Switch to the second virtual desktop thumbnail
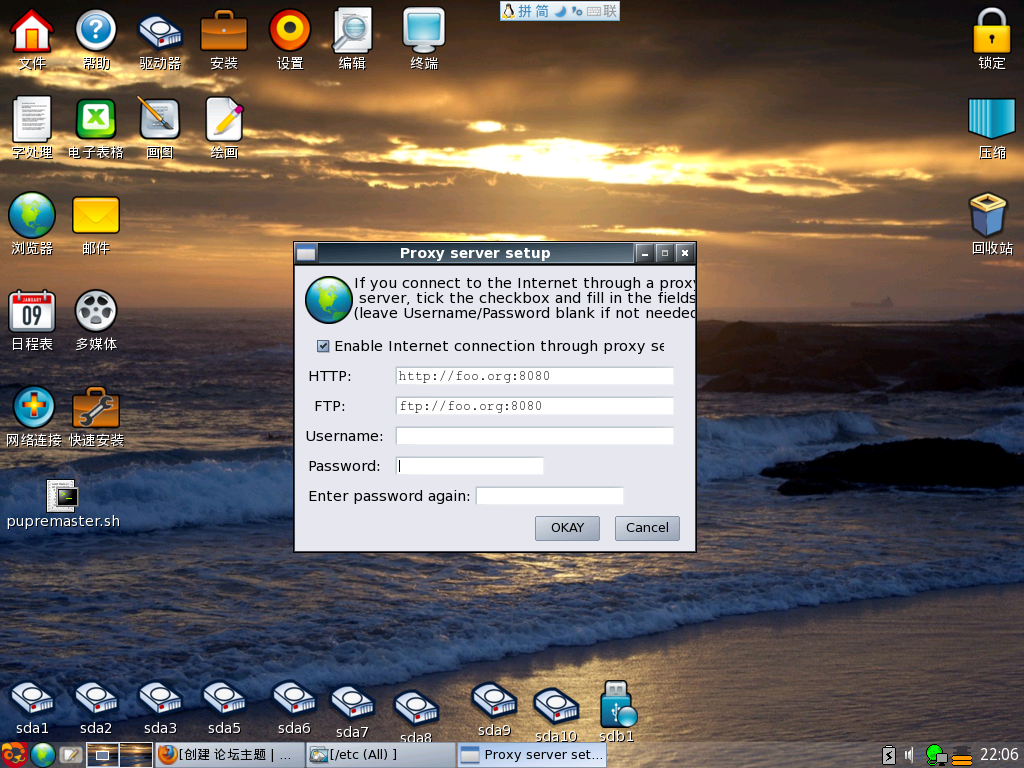The image size is (1024, 768). coord(136,755)
